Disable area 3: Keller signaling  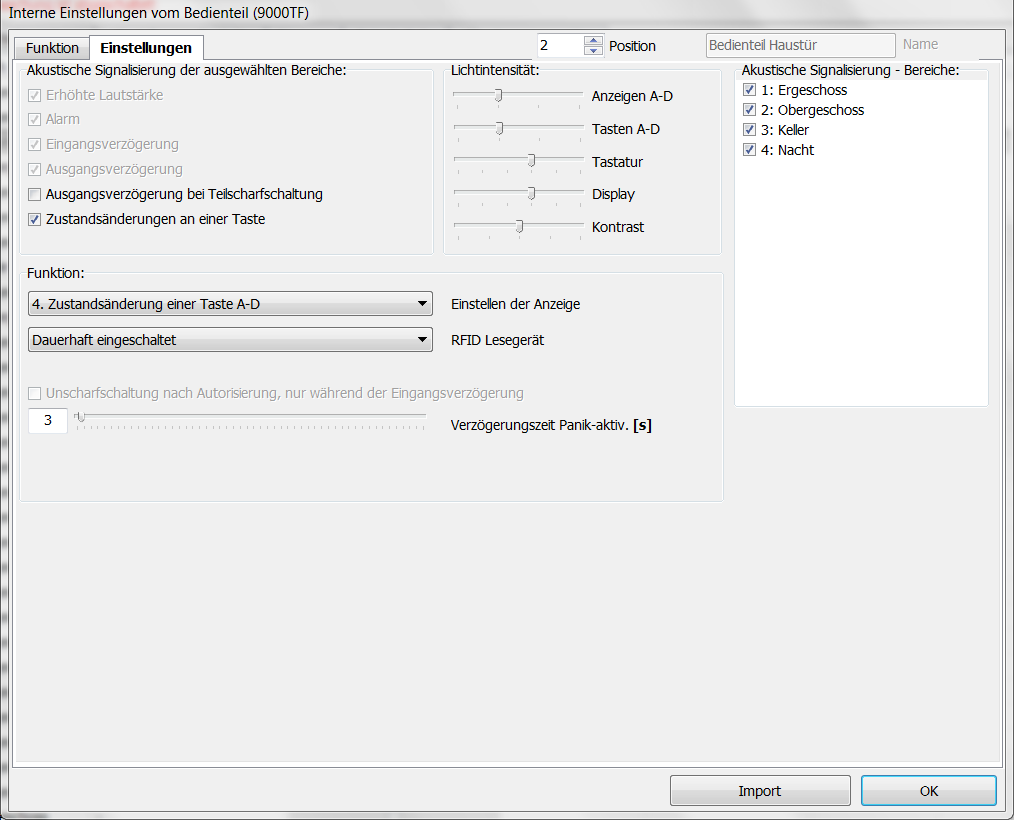pos(749,130)
